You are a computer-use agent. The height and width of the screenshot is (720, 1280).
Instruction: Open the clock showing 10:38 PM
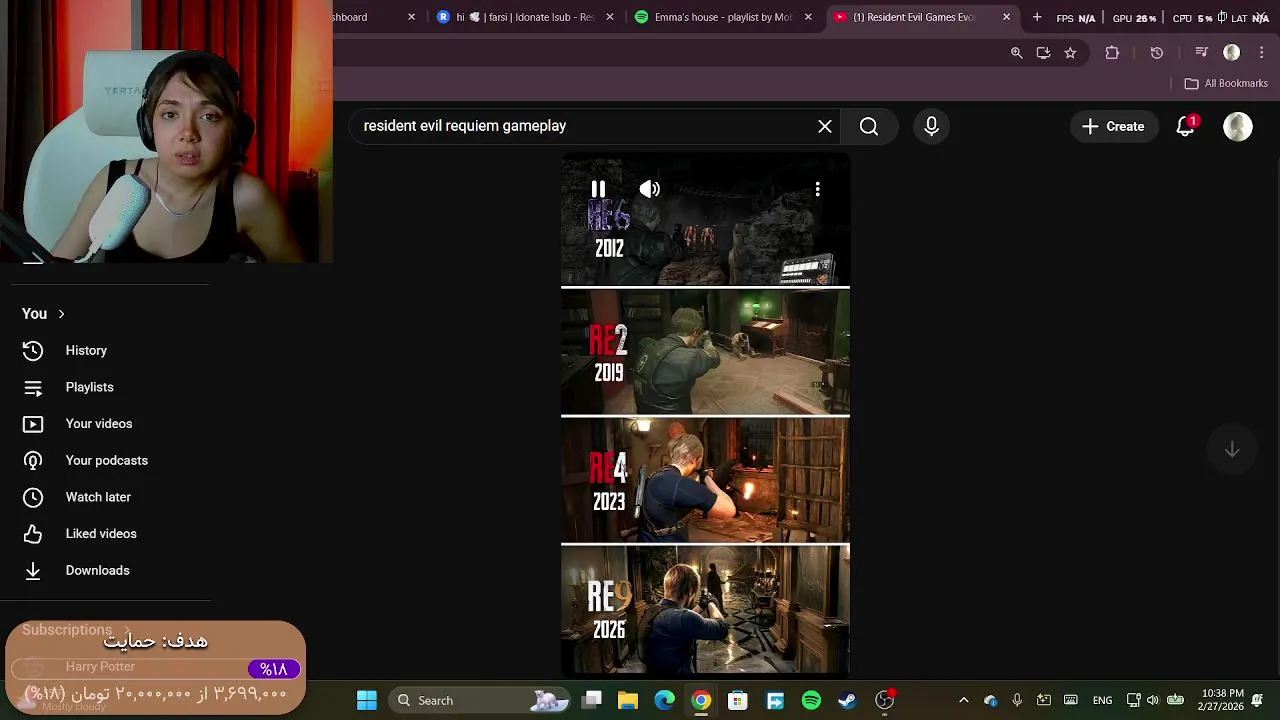pyautogui.click(x=1222, y=700)
